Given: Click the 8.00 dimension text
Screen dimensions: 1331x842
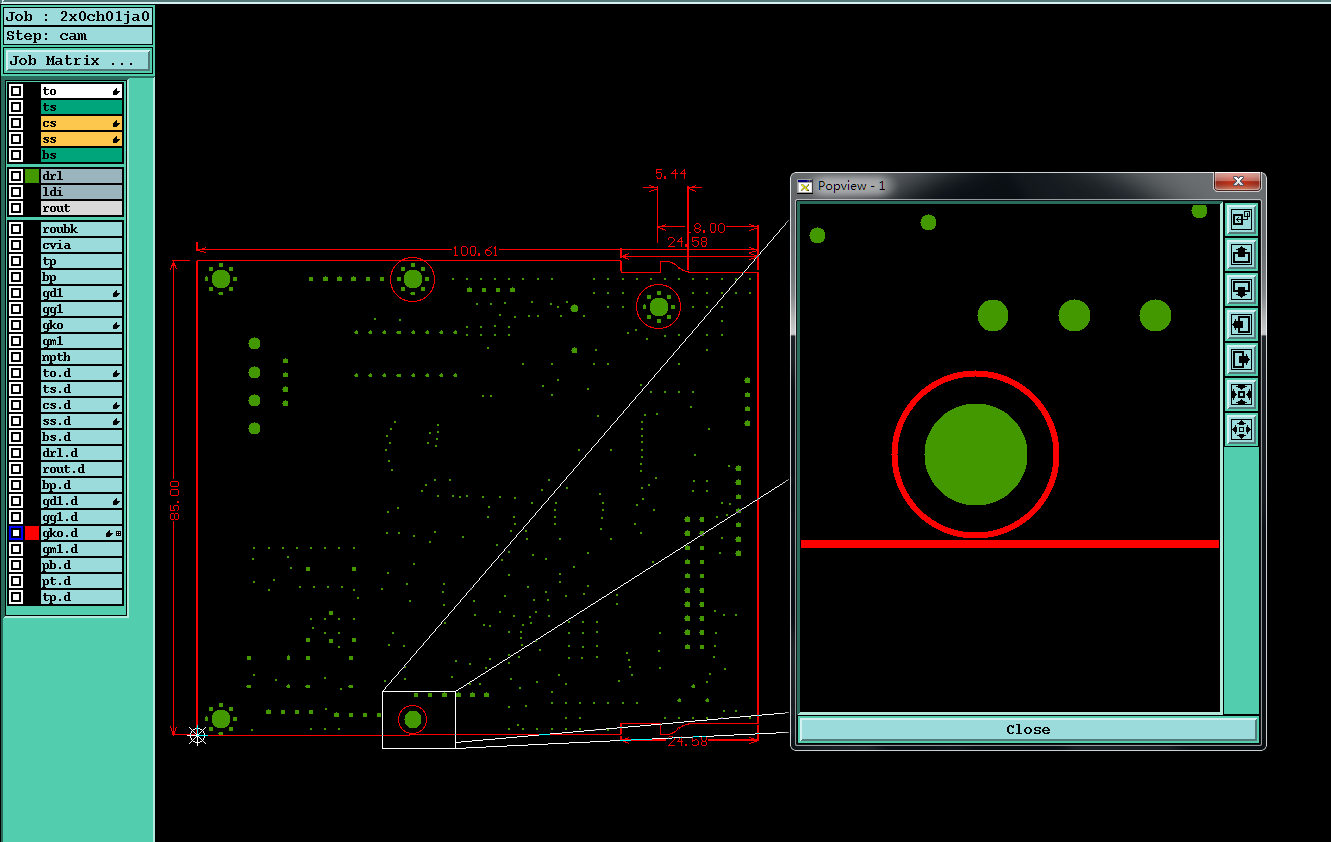Looking at the screenshot, I should [x=709, y=228].
